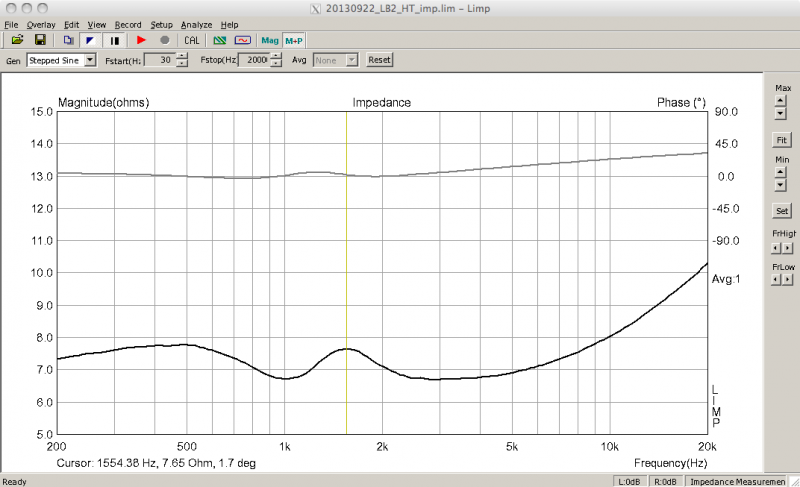Click the gray stop recording icon
This screenshot has height=487, width=800.
[164, 40]
